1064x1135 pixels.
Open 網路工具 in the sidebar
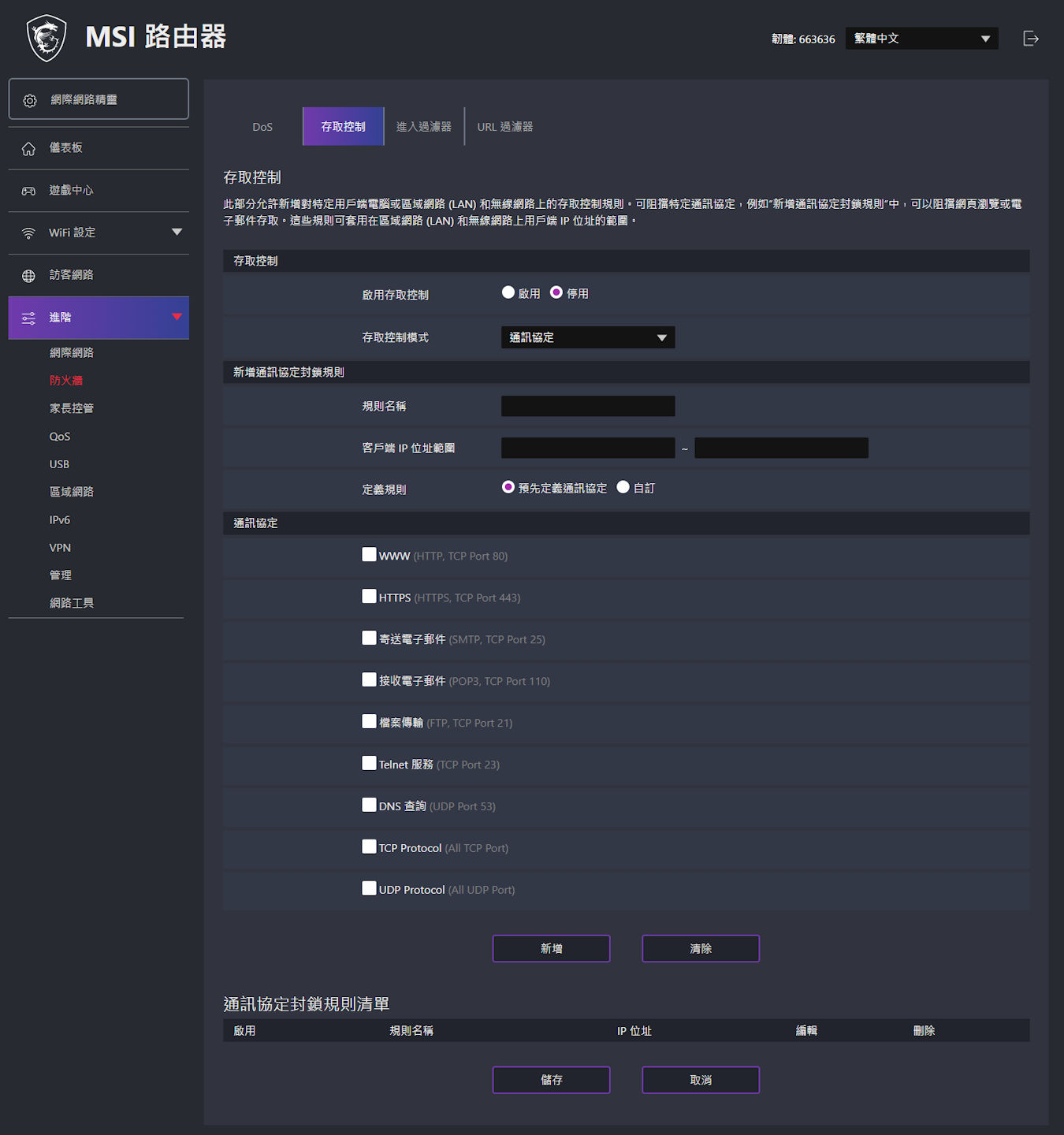coord(72,603)
